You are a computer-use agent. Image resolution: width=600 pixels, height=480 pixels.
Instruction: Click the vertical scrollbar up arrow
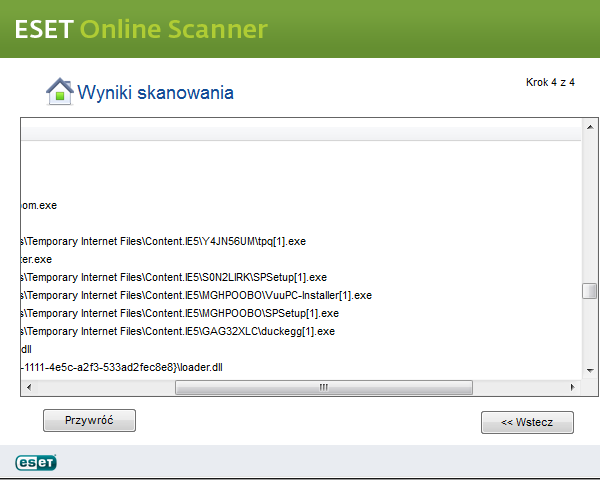pyautogui.click(x=590, y=127)
